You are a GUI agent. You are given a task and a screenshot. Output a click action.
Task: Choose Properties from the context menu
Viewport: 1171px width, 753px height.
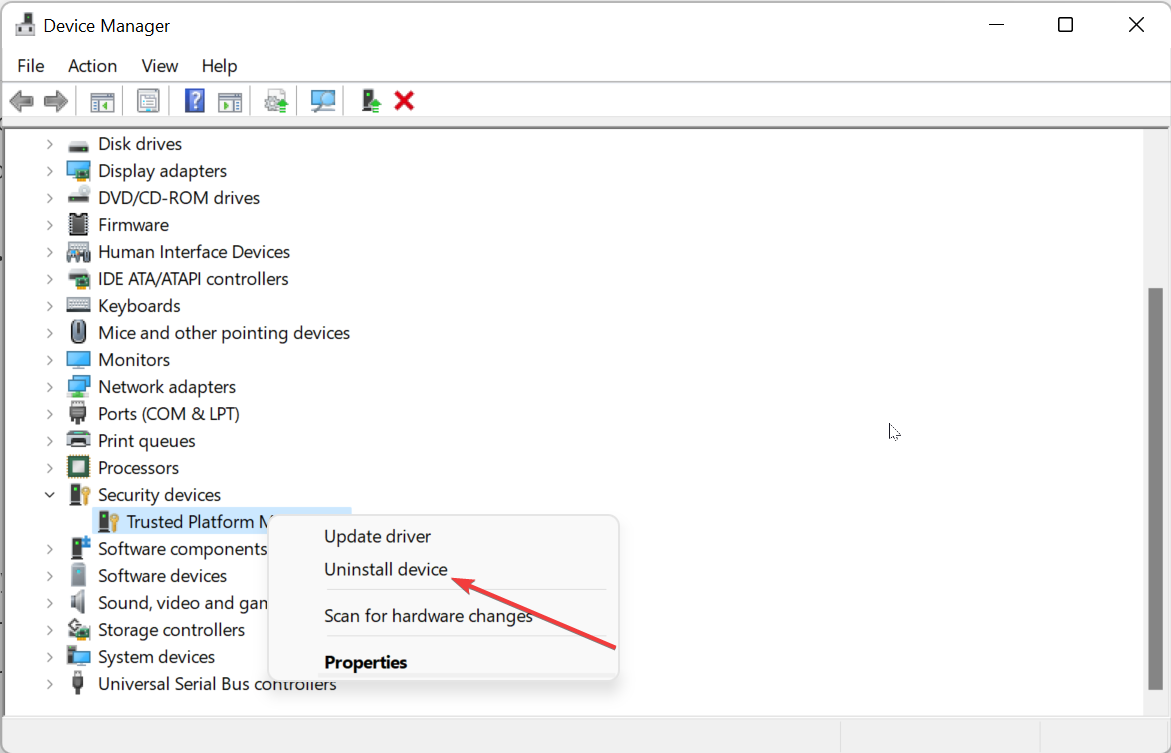coord(365,663)
